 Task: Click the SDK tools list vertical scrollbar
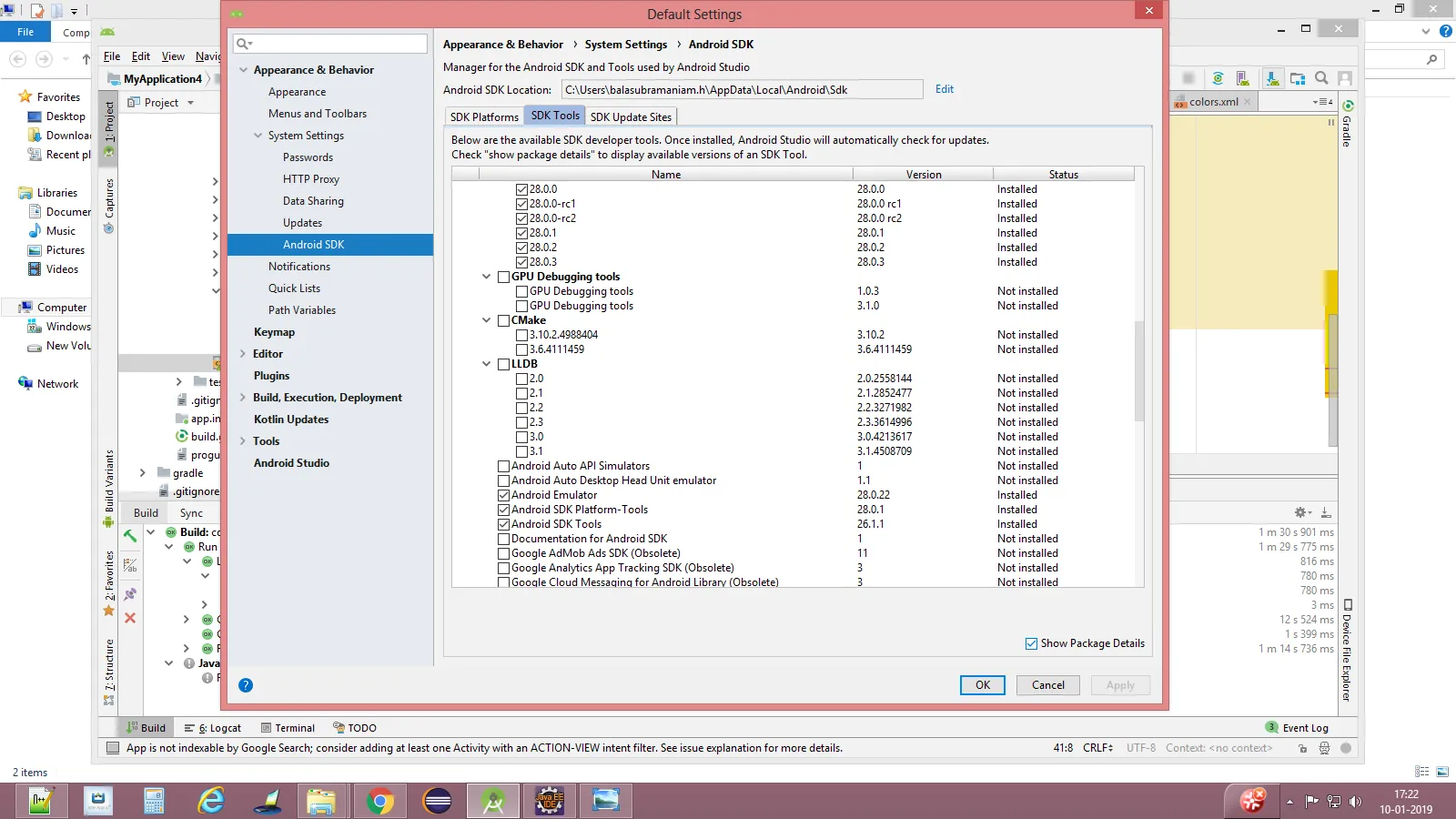tap(1138, 371)
